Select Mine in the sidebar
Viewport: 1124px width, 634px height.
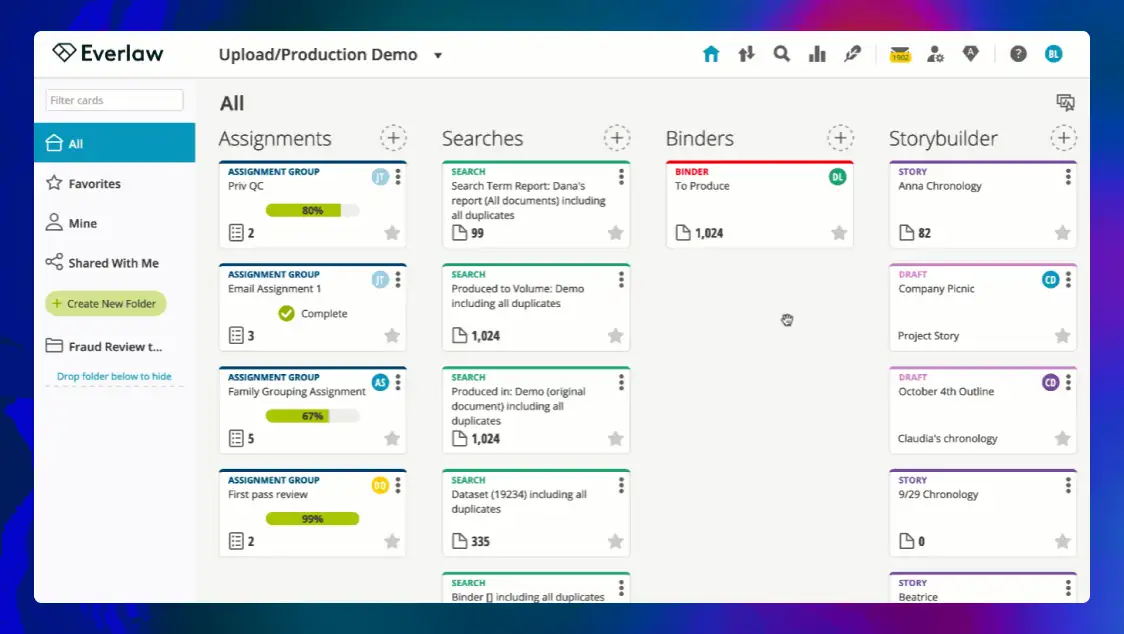115,223
